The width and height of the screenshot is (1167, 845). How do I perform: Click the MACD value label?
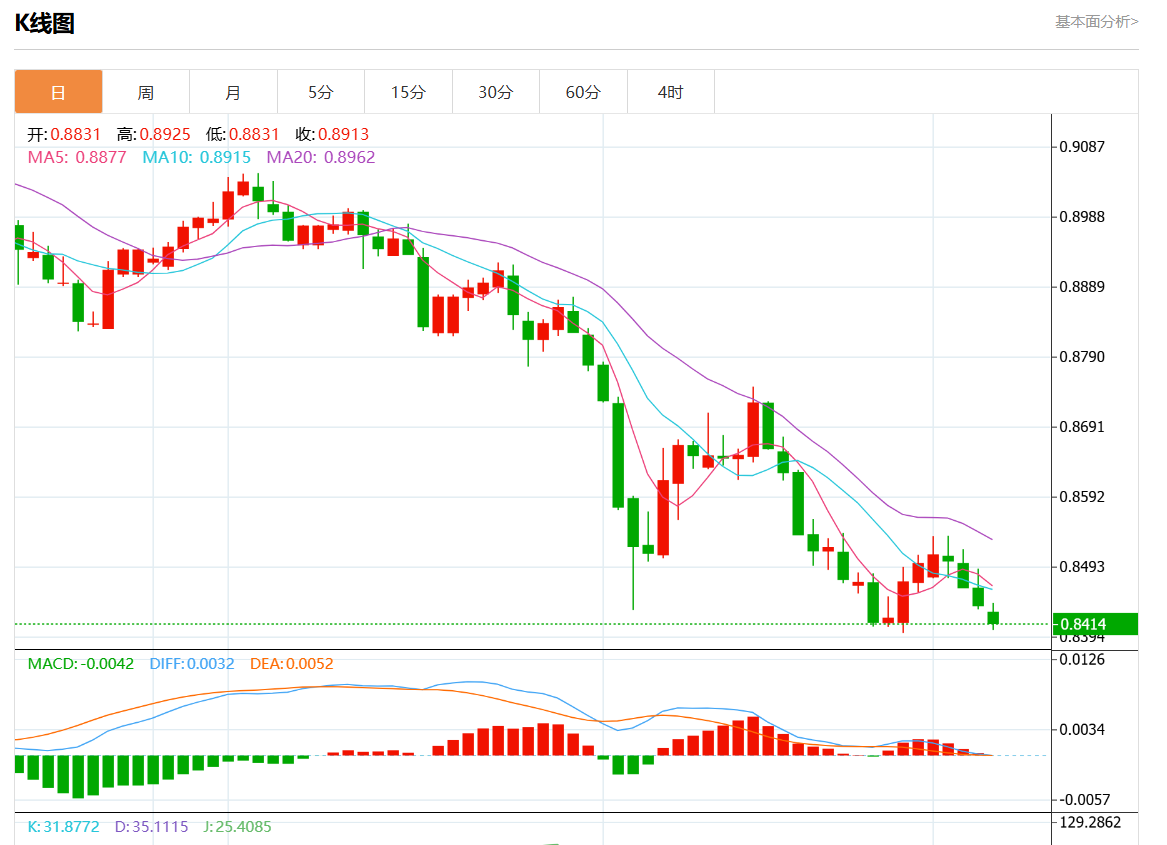pyautogui.click(x=81, y=664)
